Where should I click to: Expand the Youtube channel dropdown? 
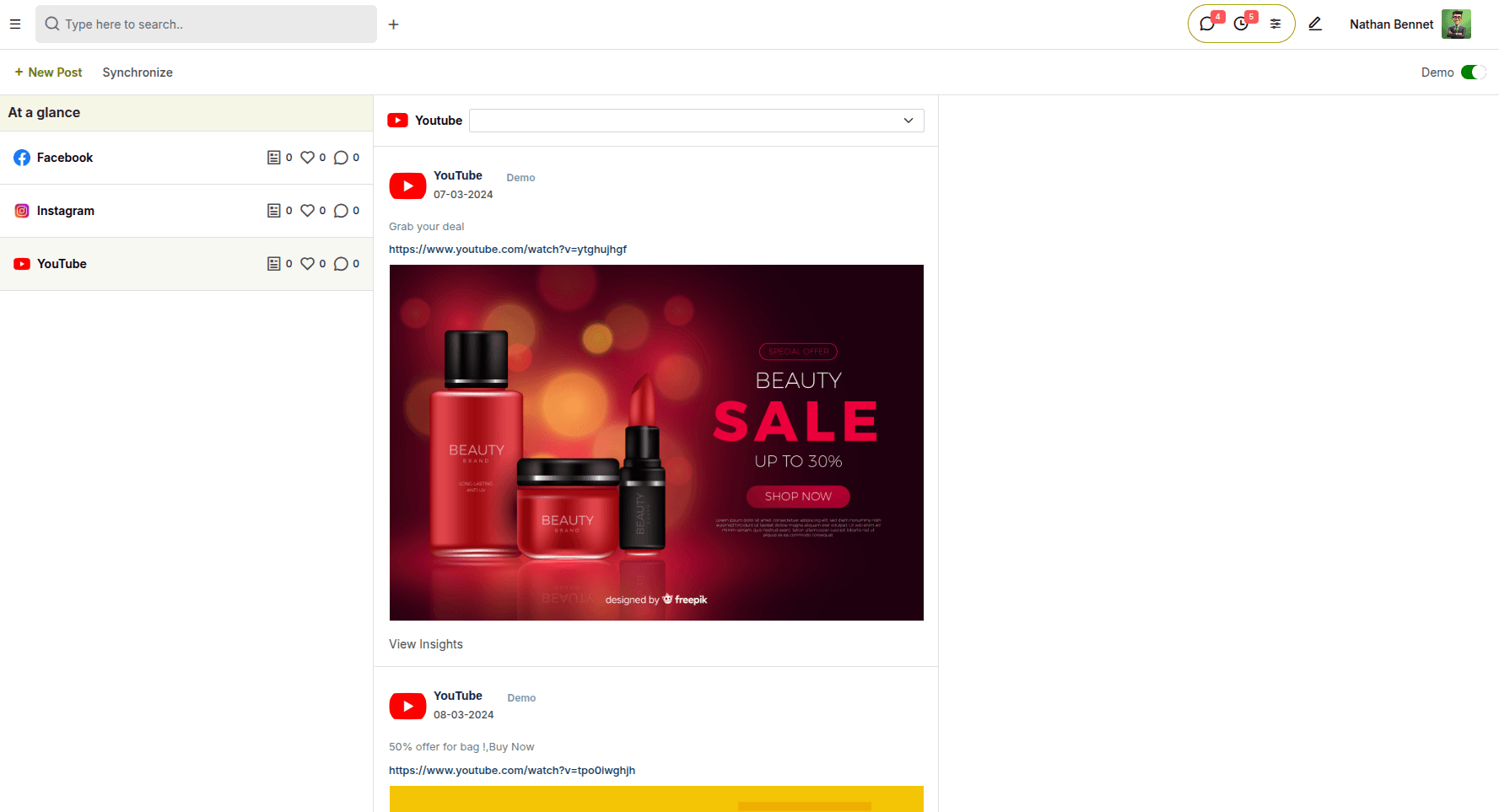697,121
